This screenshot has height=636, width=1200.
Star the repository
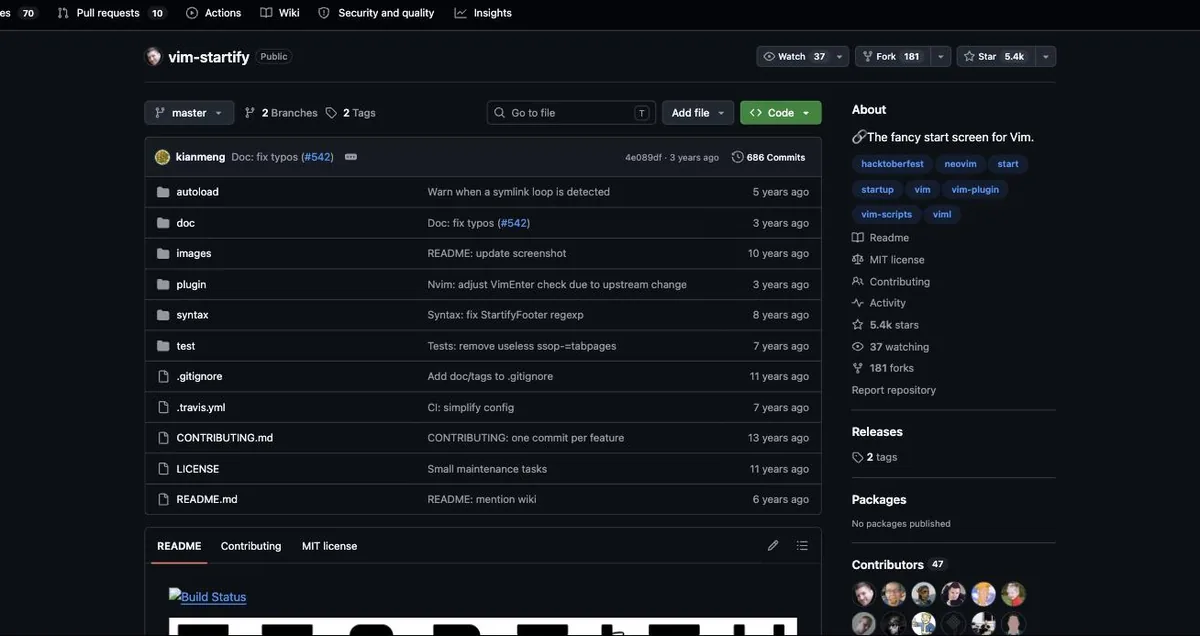point(995,57)
